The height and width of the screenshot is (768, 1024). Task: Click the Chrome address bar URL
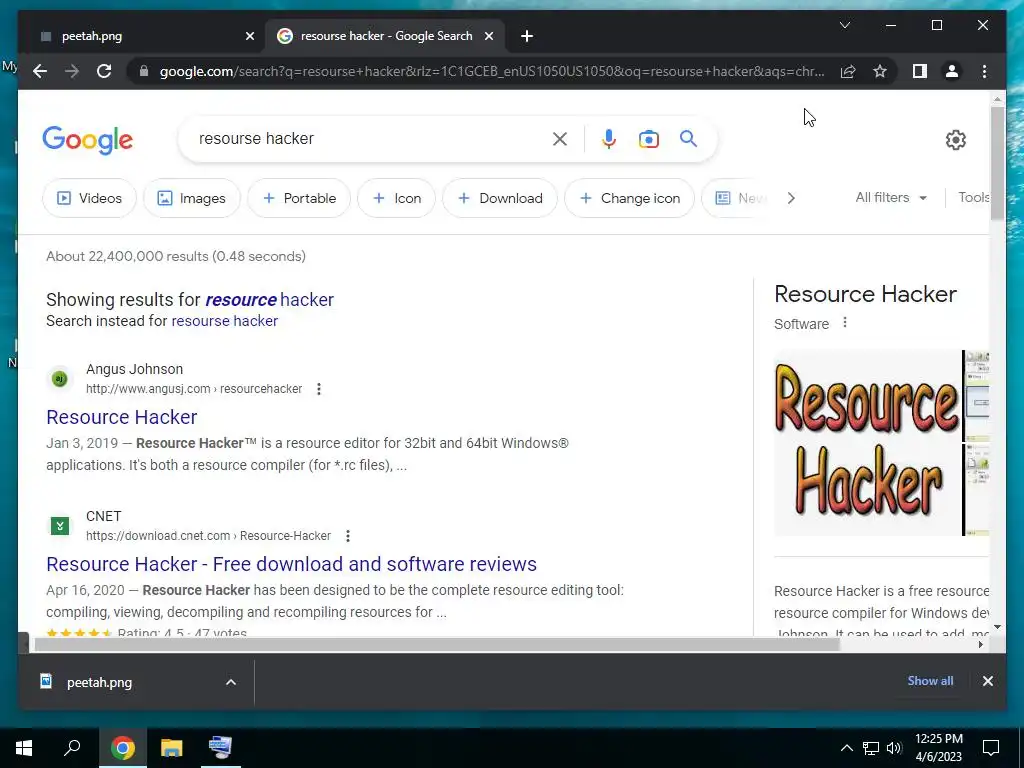[491, 71]
